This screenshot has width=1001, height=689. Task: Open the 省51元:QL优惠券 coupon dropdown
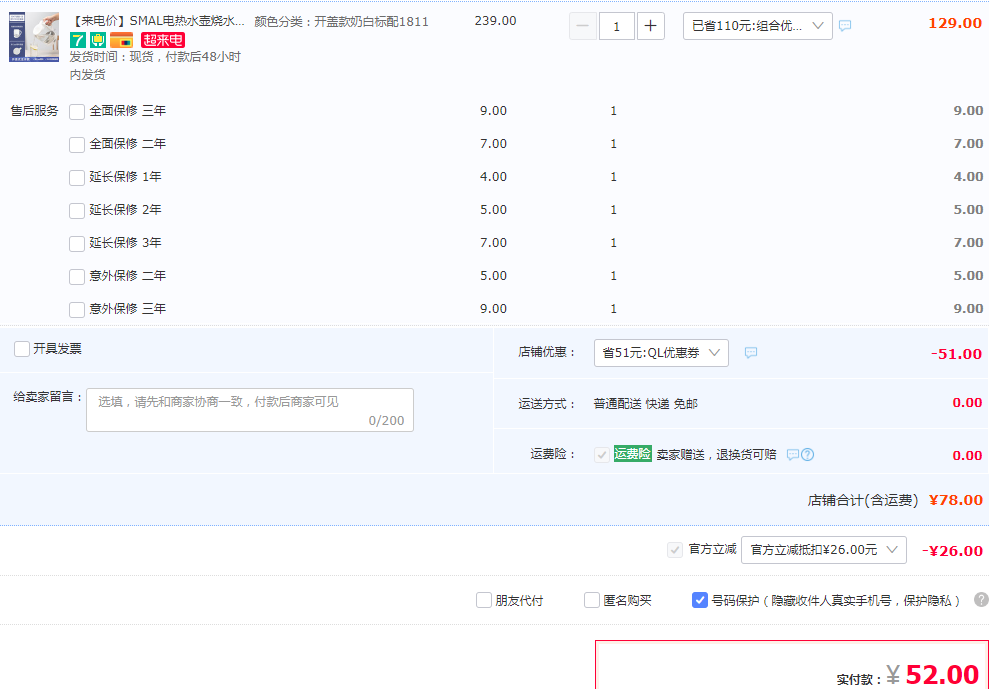pos(661,353)
